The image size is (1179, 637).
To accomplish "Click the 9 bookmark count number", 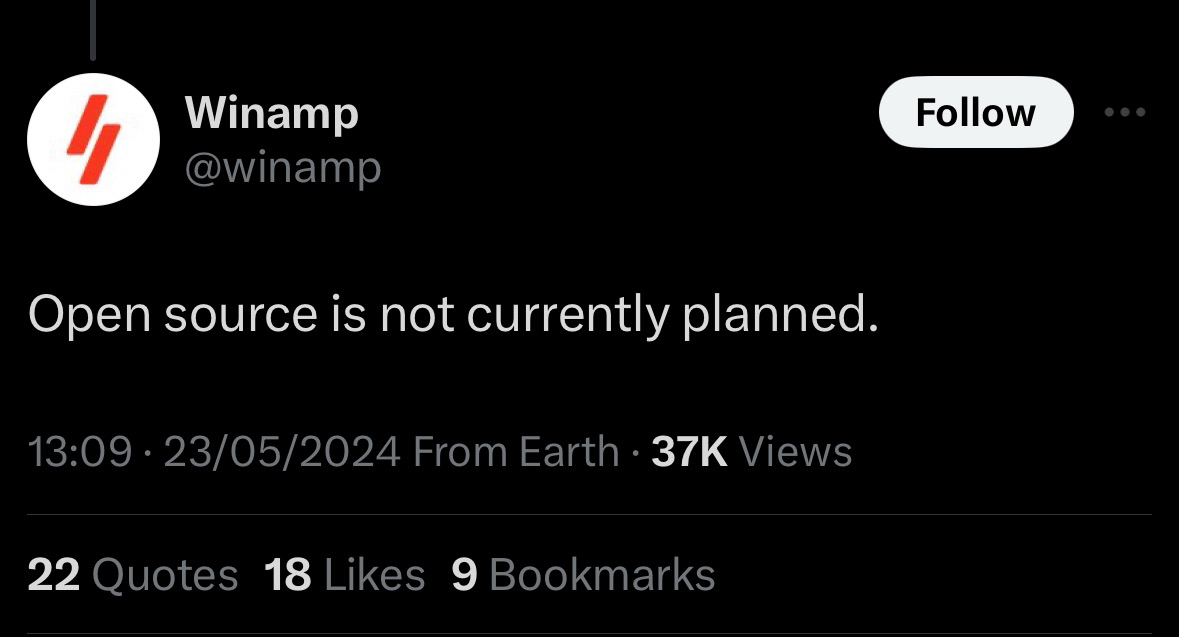I will pyautogui.click(x=465, y=575).
